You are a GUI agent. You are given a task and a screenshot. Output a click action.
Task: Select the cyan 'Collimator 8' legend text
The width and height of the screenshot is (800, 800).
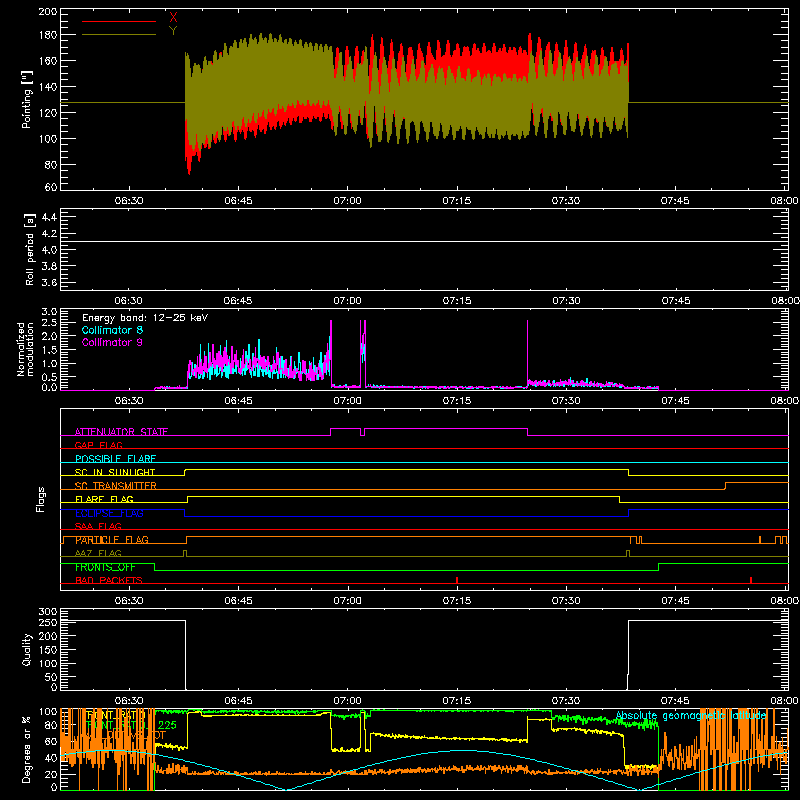(112, 330)
